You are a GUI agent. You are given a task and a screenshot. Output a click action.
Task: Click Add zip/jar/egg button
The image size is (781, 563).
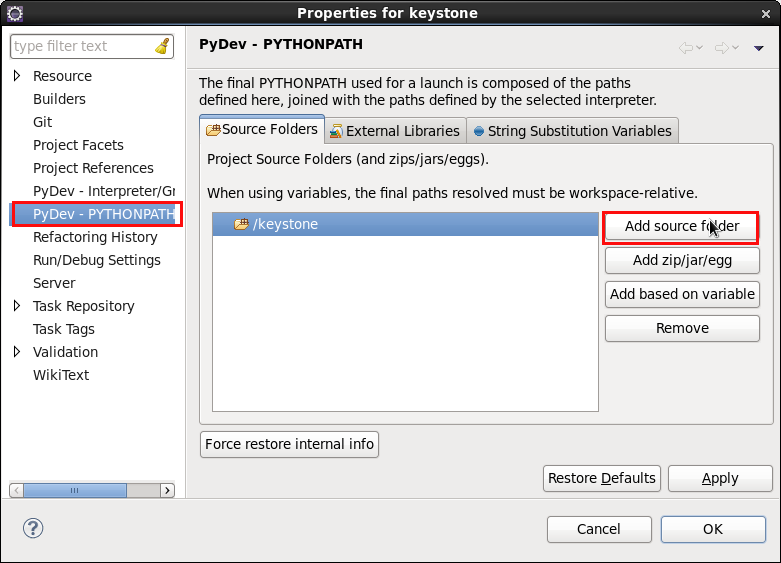(682, 260)
